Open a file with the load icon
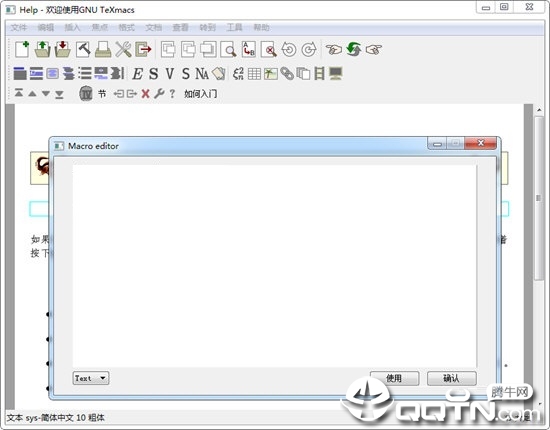 pos(42,49)
